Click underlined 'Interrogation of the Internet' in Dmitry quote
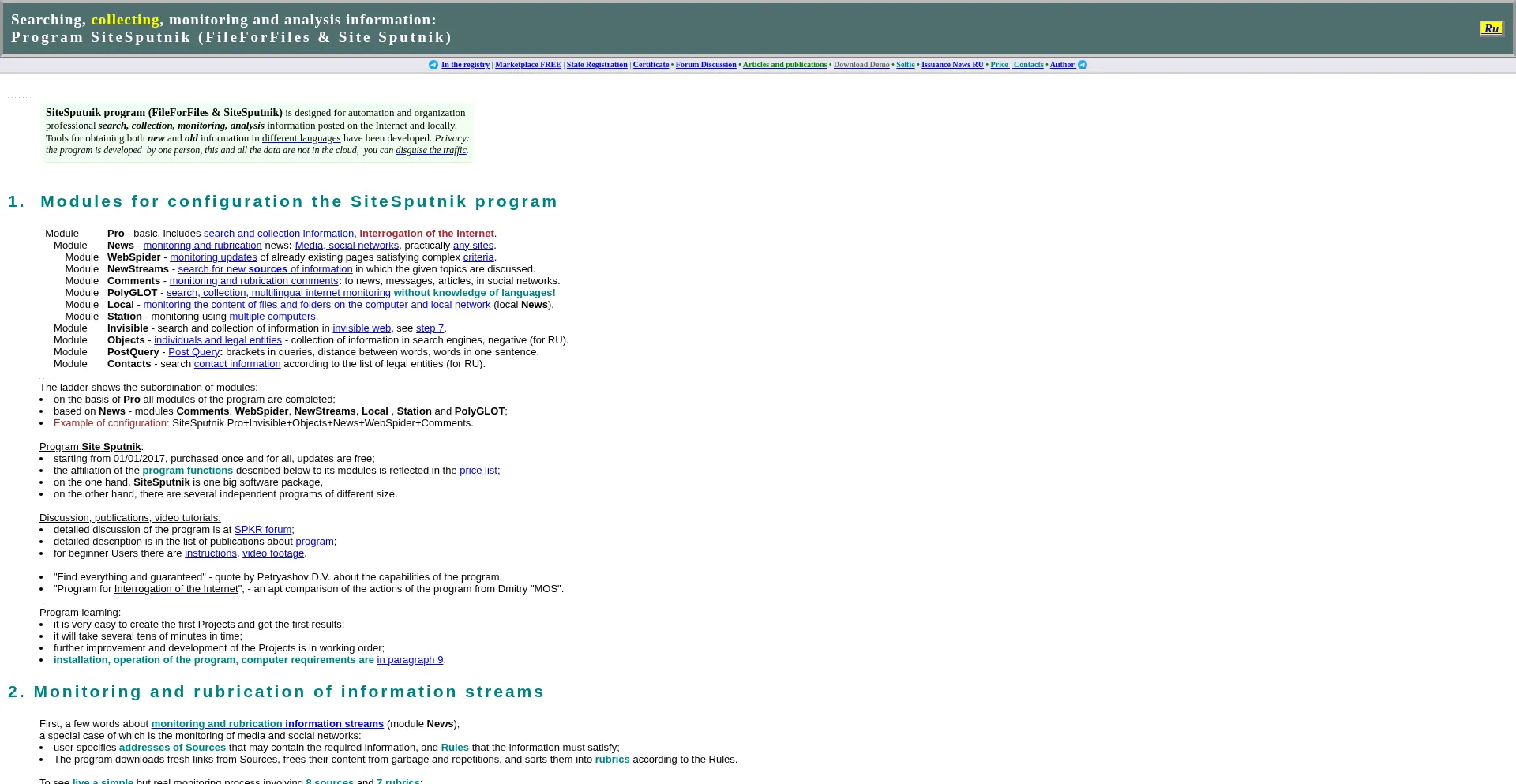Image resolution: width=1516 pixels, height=784 pixels. 176,589
